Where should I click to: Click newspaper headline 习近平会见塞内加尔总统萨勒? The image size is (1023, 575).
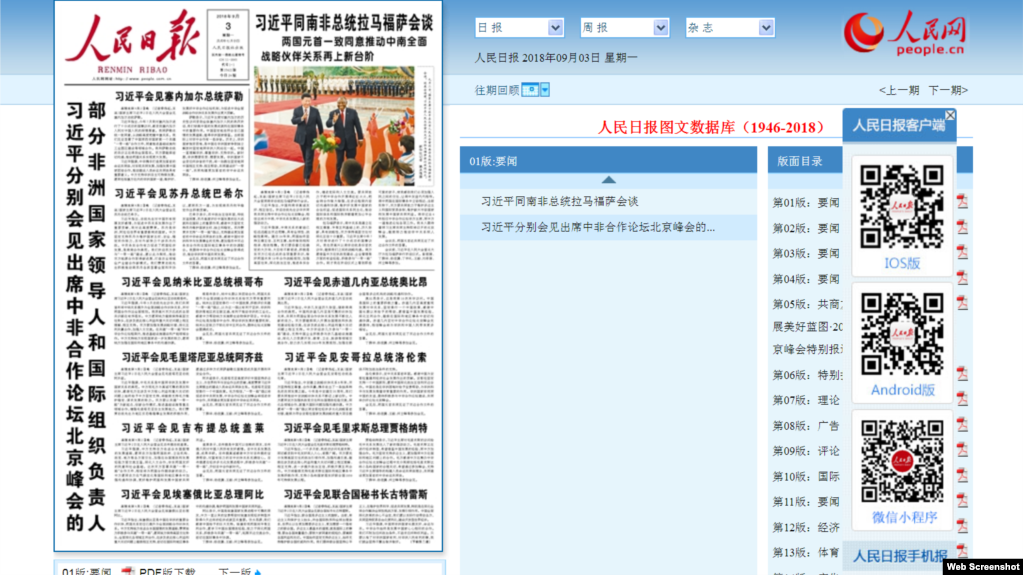[179, 97]
